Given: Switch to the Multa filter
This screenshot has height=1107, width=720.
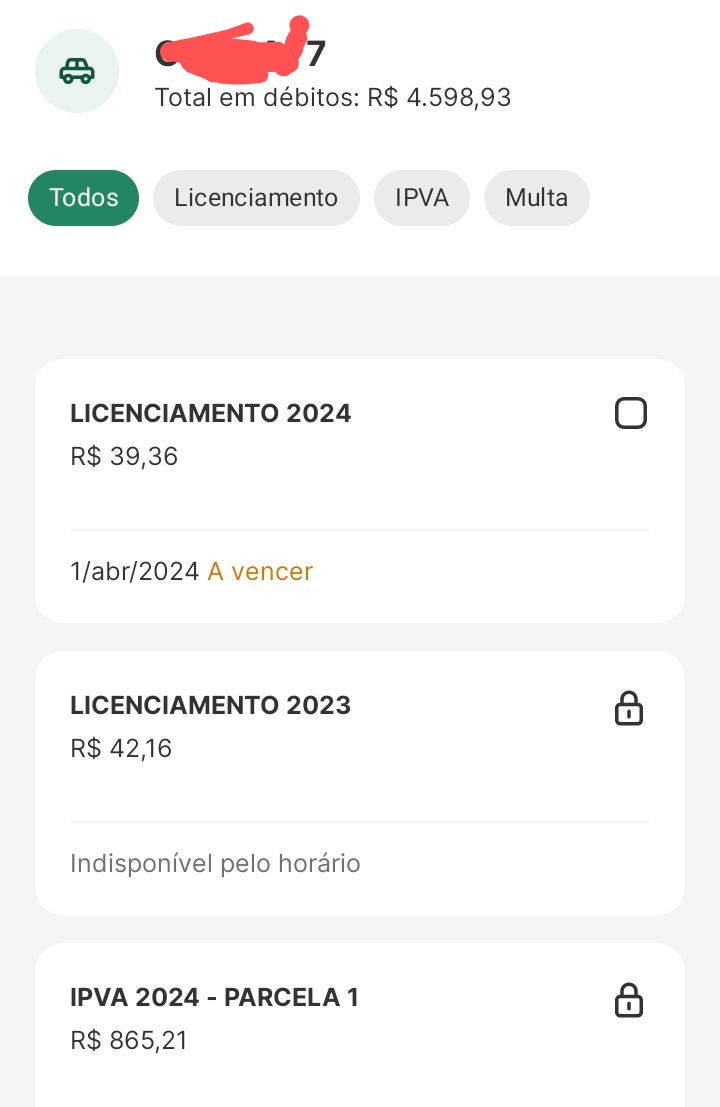Looking at the screenshot, I should click(x=536, y=198).
